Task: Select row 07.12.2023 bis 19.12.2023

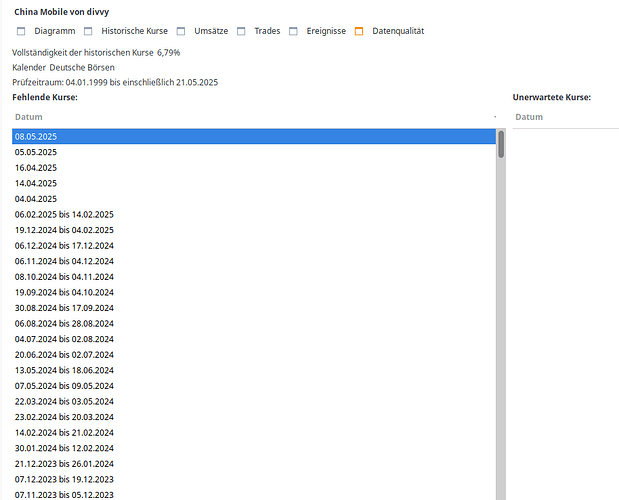Action: tap(254, 479)
